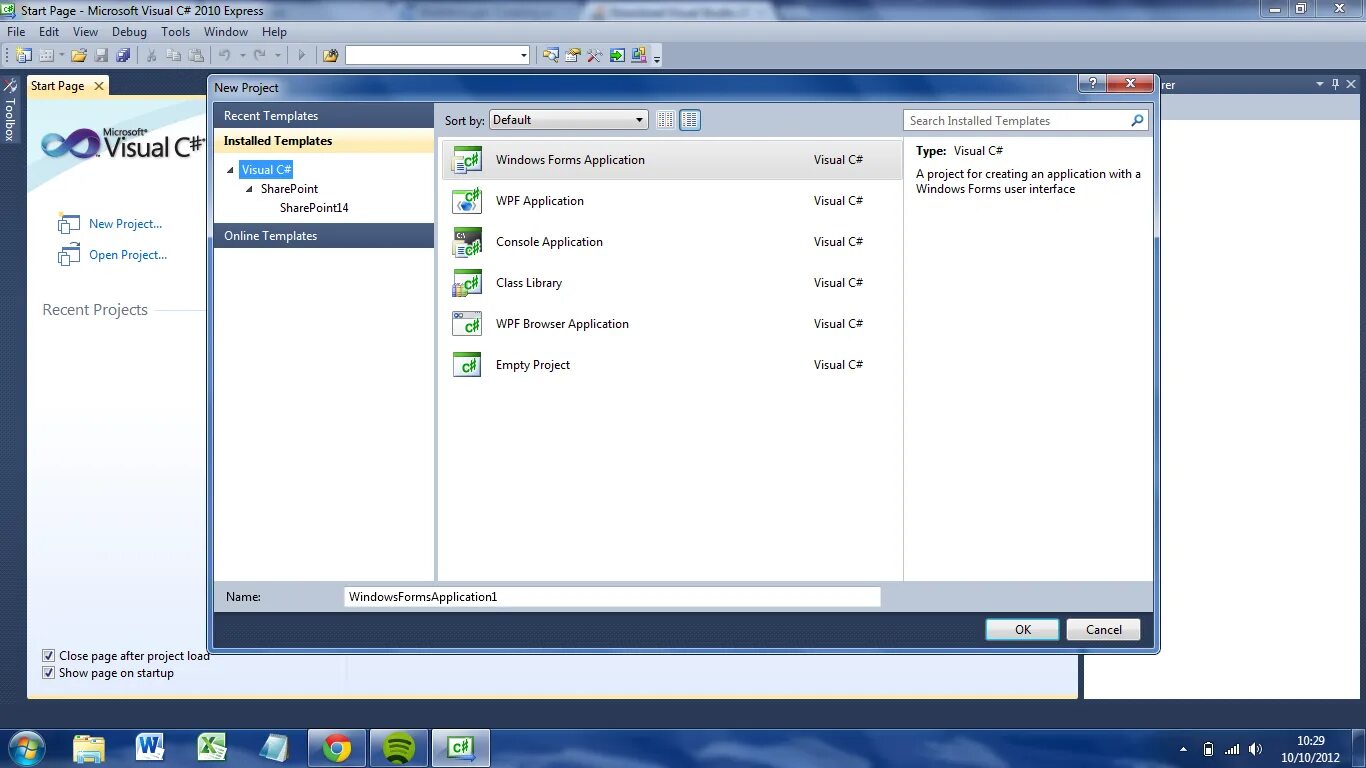Open the Solution Explorer window position dropdown
This screenshot has width=1366, height=768.
click(x=1320, y=85)
